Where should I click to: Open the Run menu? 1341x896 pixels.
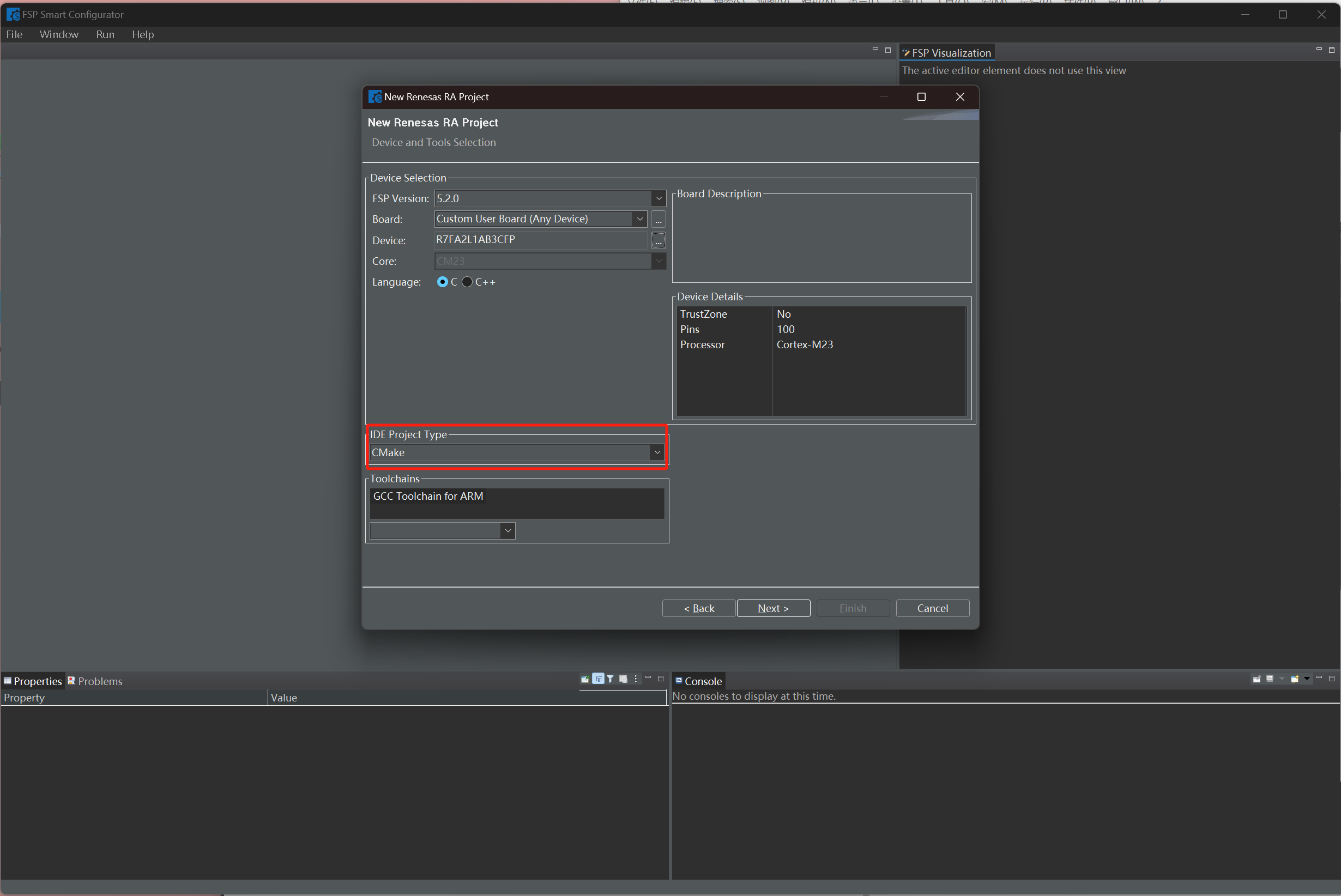(x=105, y=34)
